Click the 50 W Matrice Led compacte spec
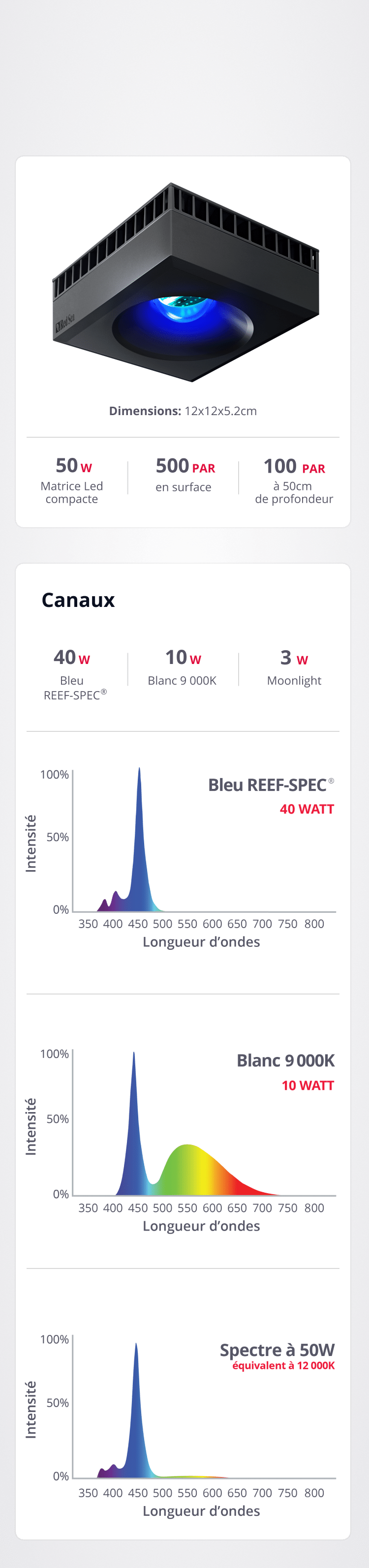 click(72, 481)
